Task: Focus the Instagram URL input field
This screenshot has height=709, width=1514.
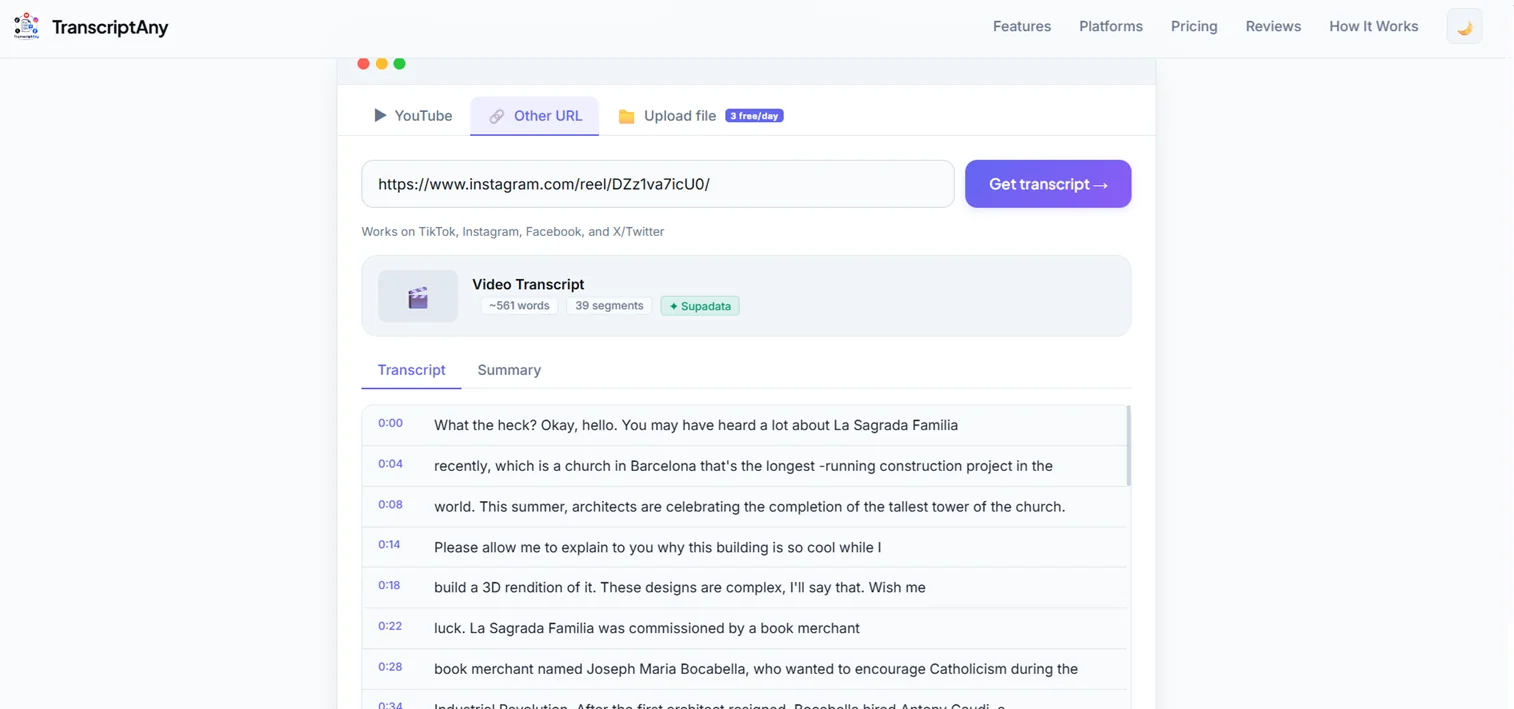Action: (657, 184)
